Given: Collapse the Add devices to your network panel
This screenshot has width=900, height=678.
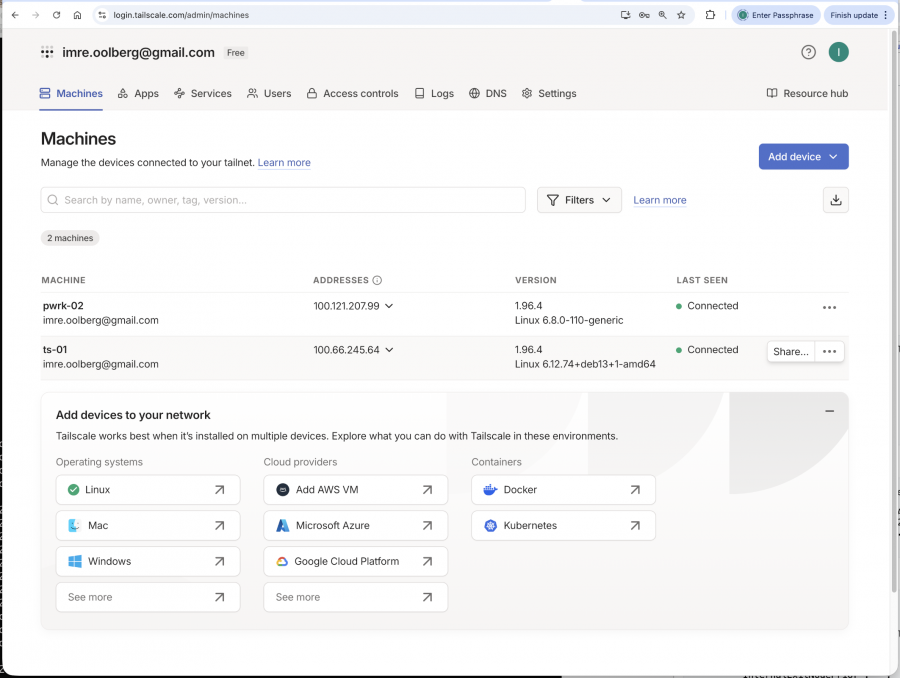Looking at the screenshot, I should [829, 411].
